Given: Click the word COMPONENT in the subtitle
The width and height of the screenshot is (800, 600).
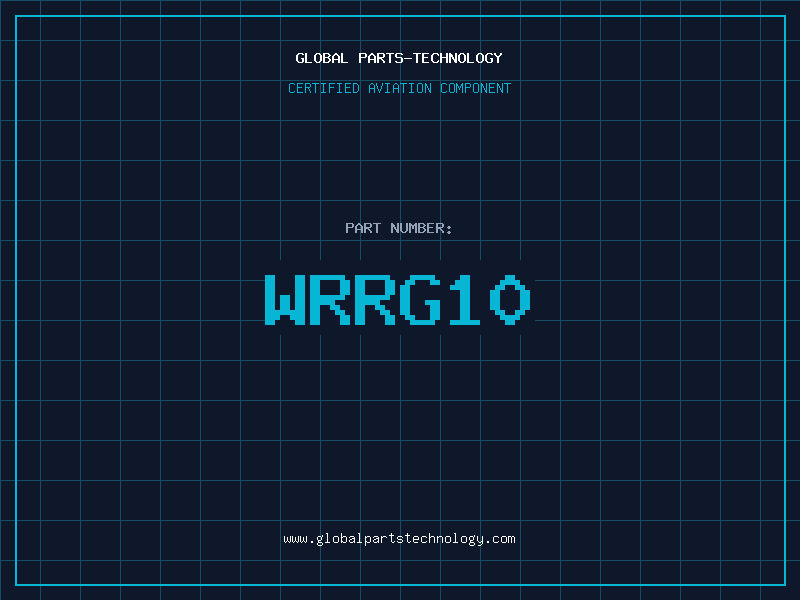Looking at the screenshot, I should [x=476, y=88].
